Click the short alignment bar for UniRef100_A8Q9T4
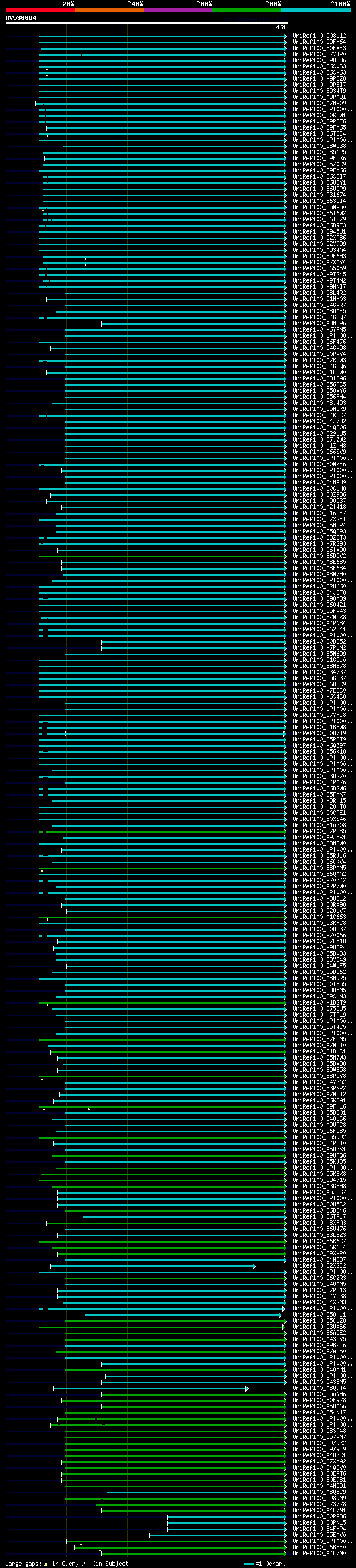The image size is (356, 1568). [151, 1388]
